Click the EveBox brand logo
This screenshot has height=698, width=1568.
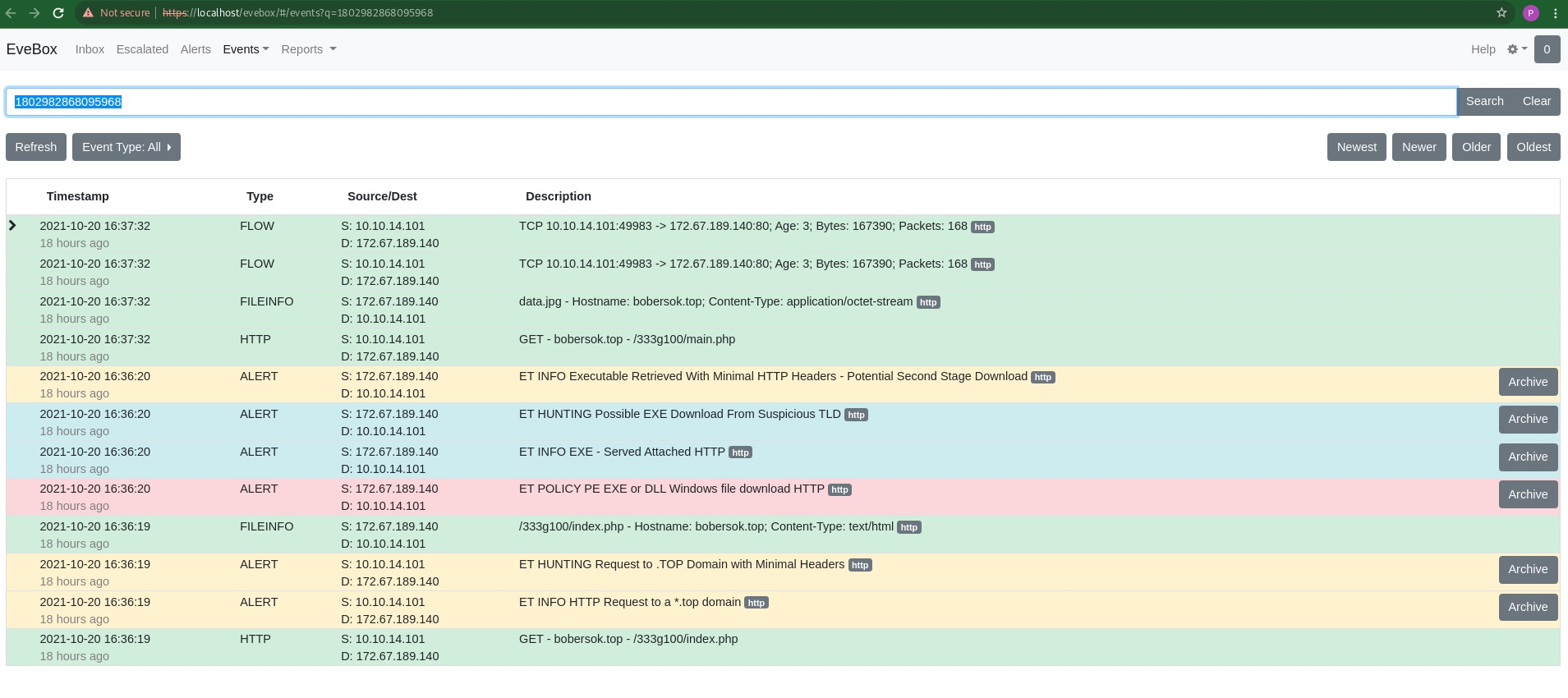click(x=32, y=49)
